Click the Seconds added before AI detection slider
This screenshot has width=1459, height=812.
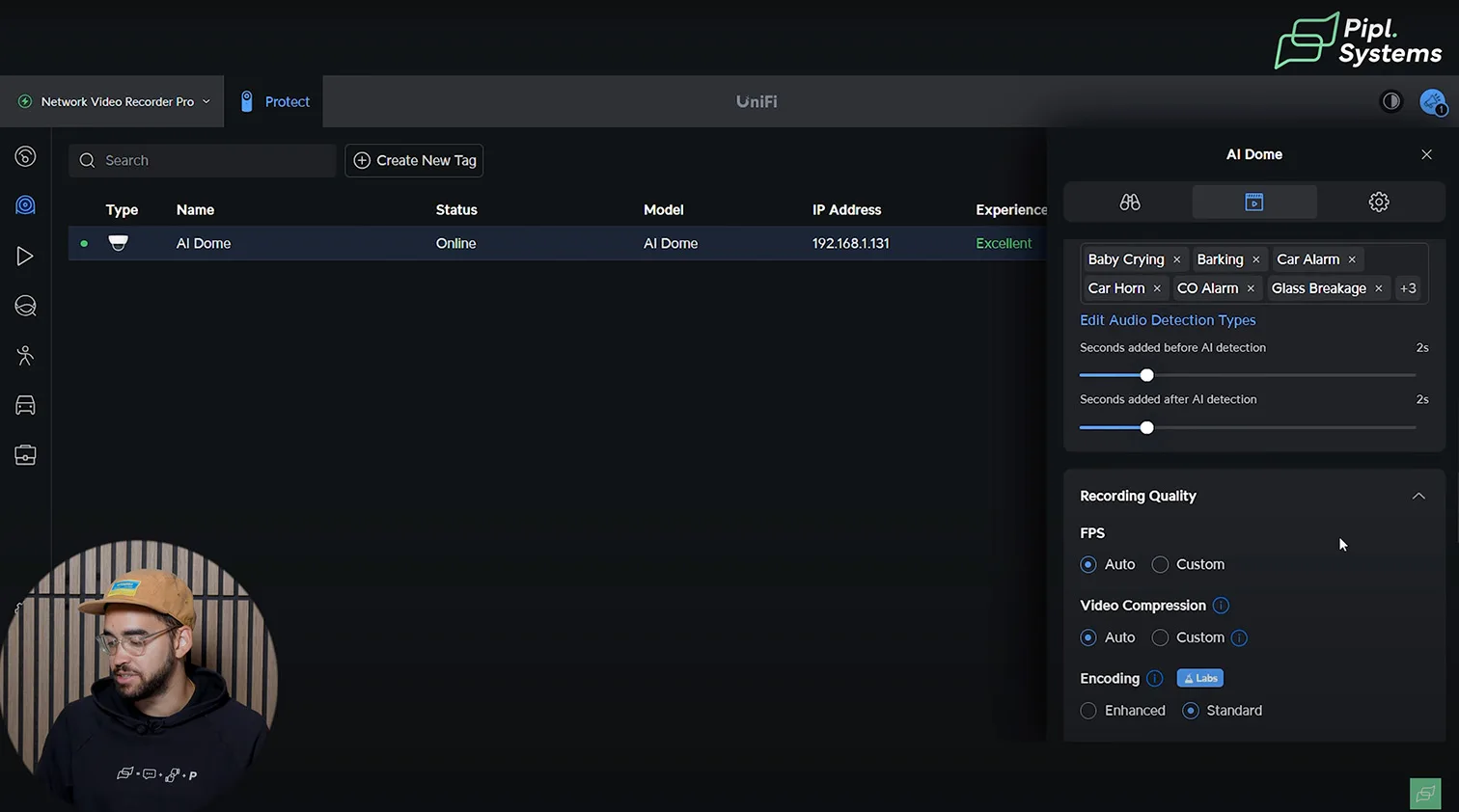(1146, 375)
